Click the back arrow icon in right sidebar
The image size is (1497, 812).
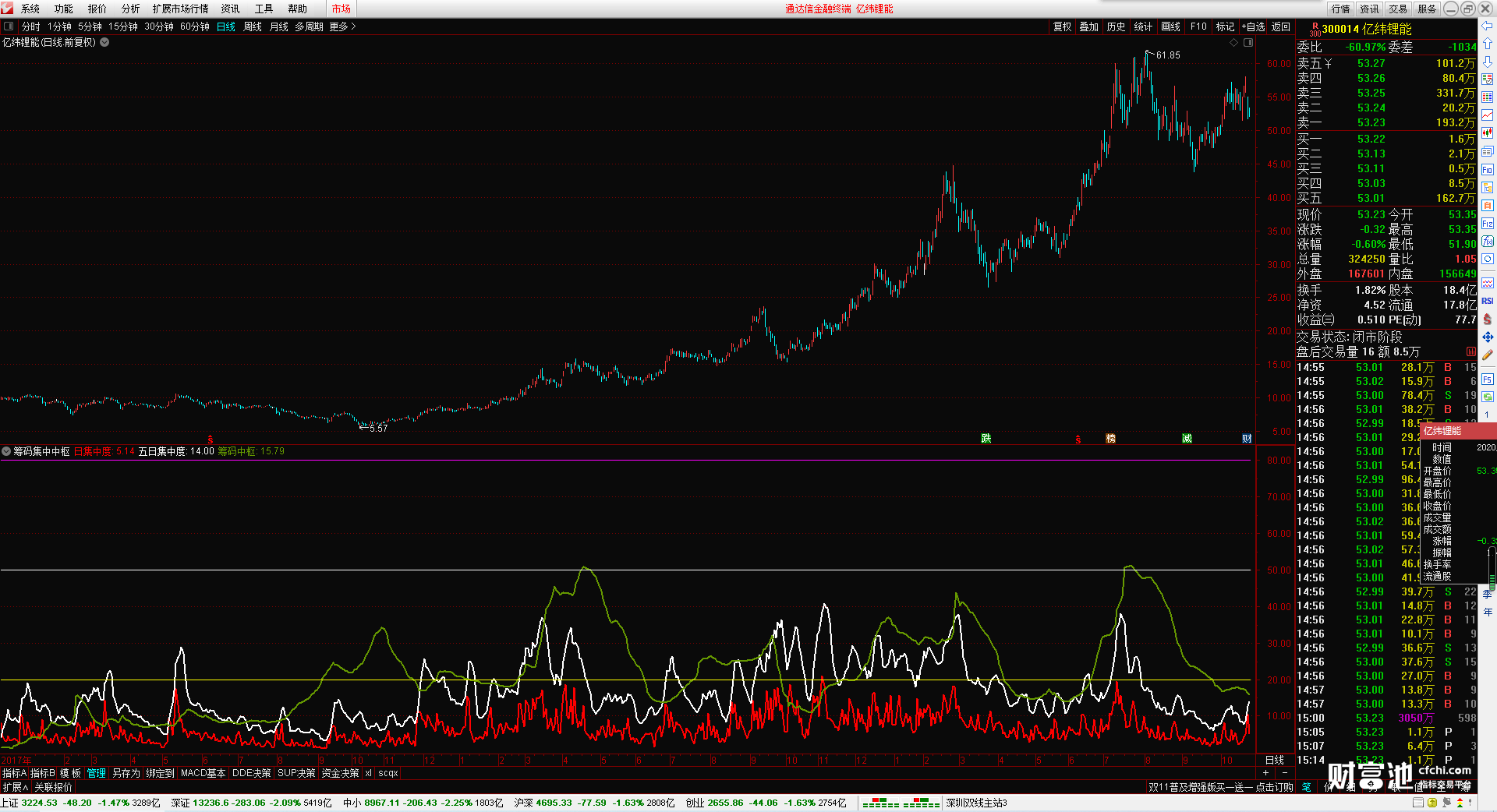click(1487, 25)
